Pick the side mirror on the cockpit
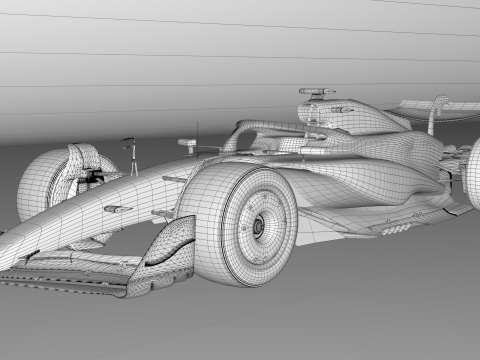 (187, 143)
